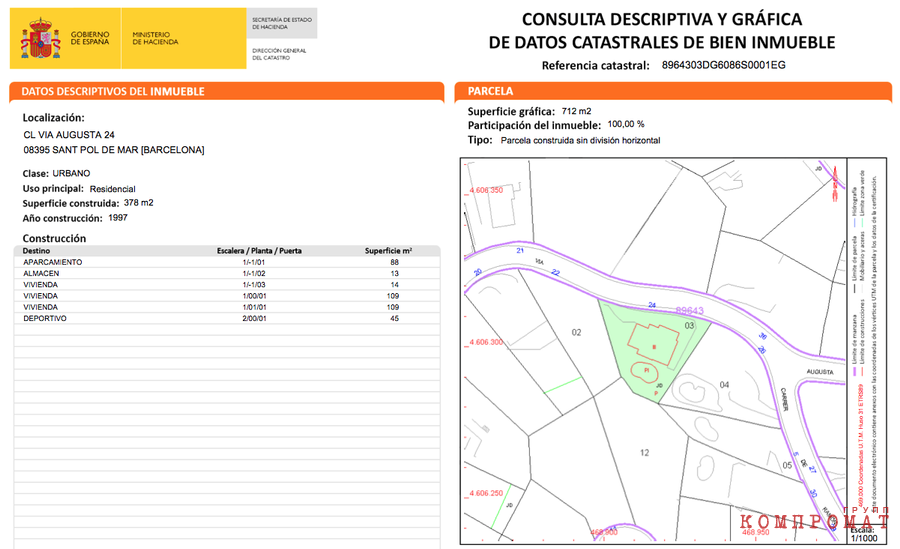Image resolution: width=900 pixels, height=549 pixels.
Task: Click parcel label '12' on the map
Action: tap(645, 453)
